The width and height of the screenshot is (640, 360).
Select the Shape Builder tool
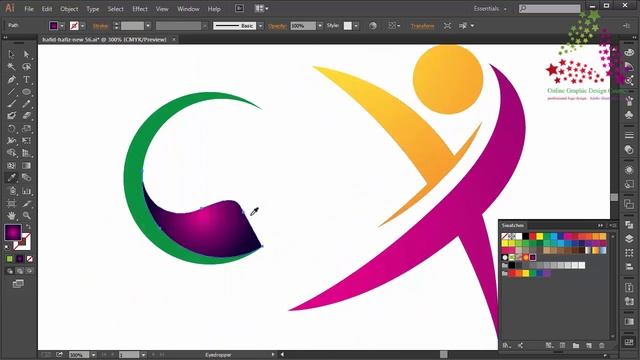pos(11,153)
